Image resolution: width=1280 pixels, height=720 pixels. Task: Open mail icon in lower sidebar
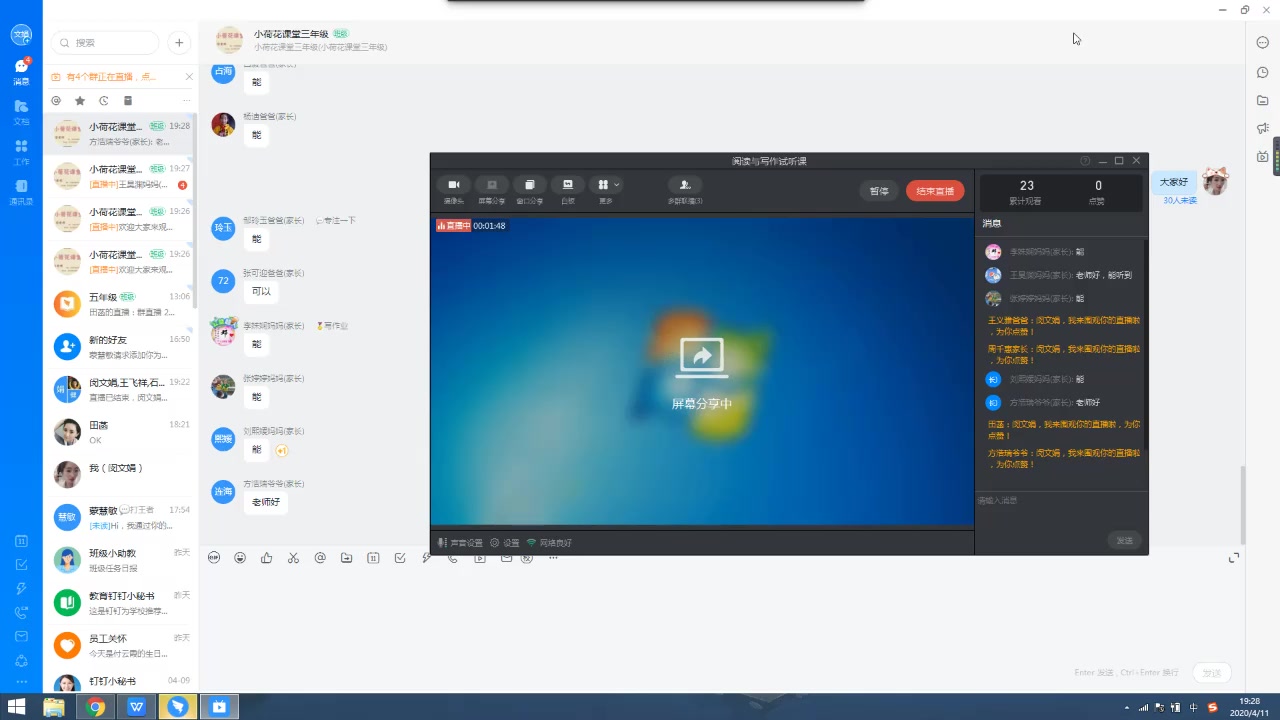pyautogui.click(x=21, y=636)
